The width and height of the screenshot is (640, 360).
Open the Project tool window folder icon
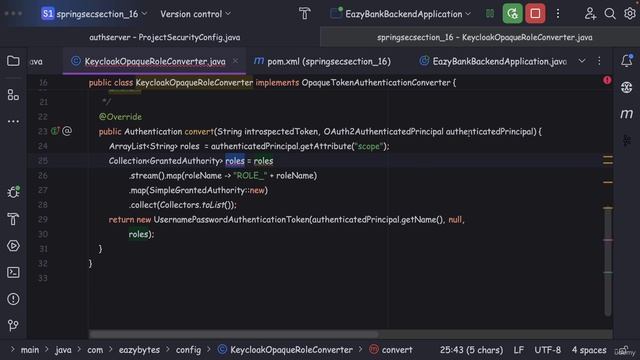(x=13, y=61)
